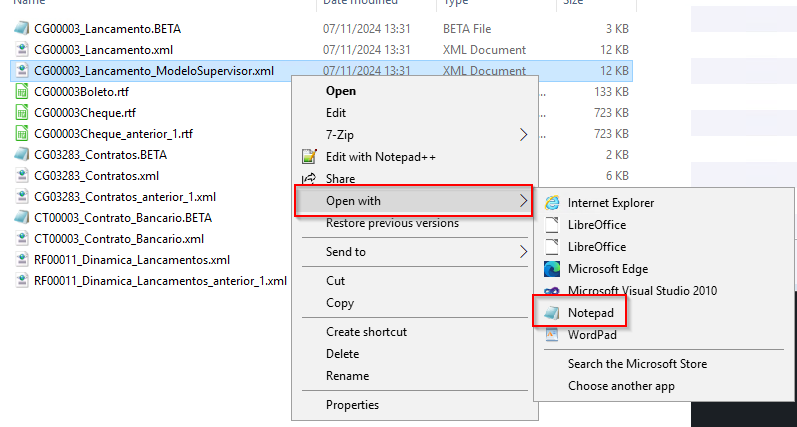
Task: Click the Notepad icon in submenu
Action: [552, 313]
